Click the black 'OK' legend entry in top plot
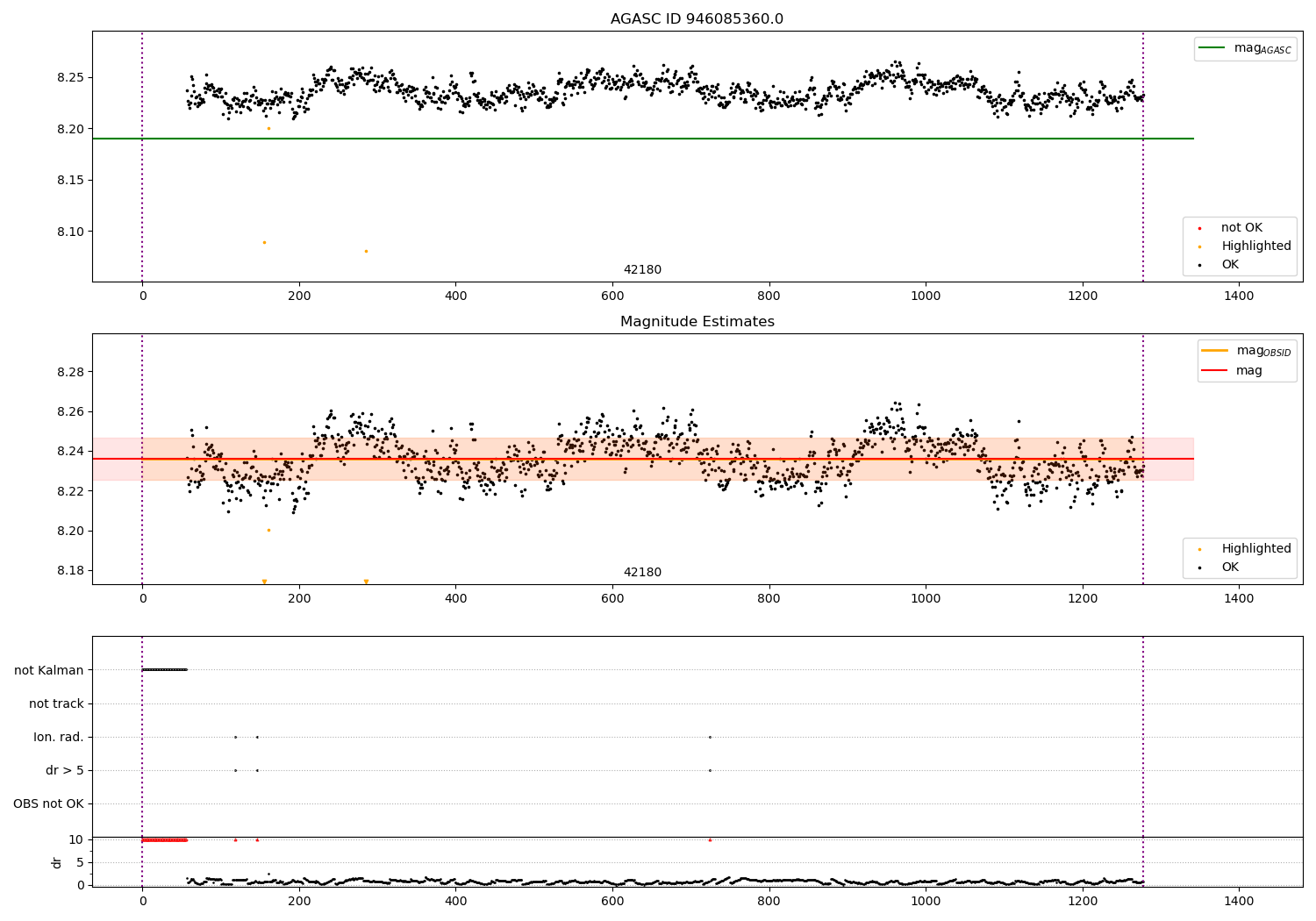This screenshot has height=921, width=1316. point(1219,265)
